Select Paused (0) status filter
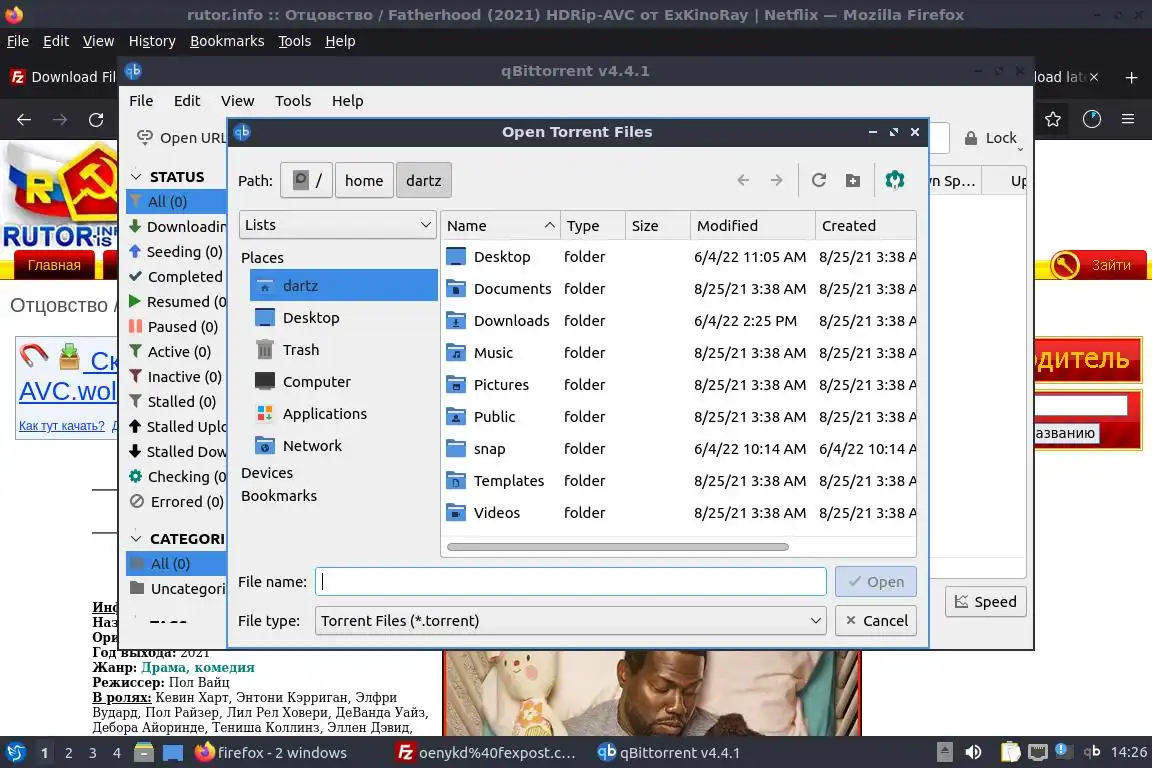The height and width of the screenshot is (768, 1152). coord(176,326)
